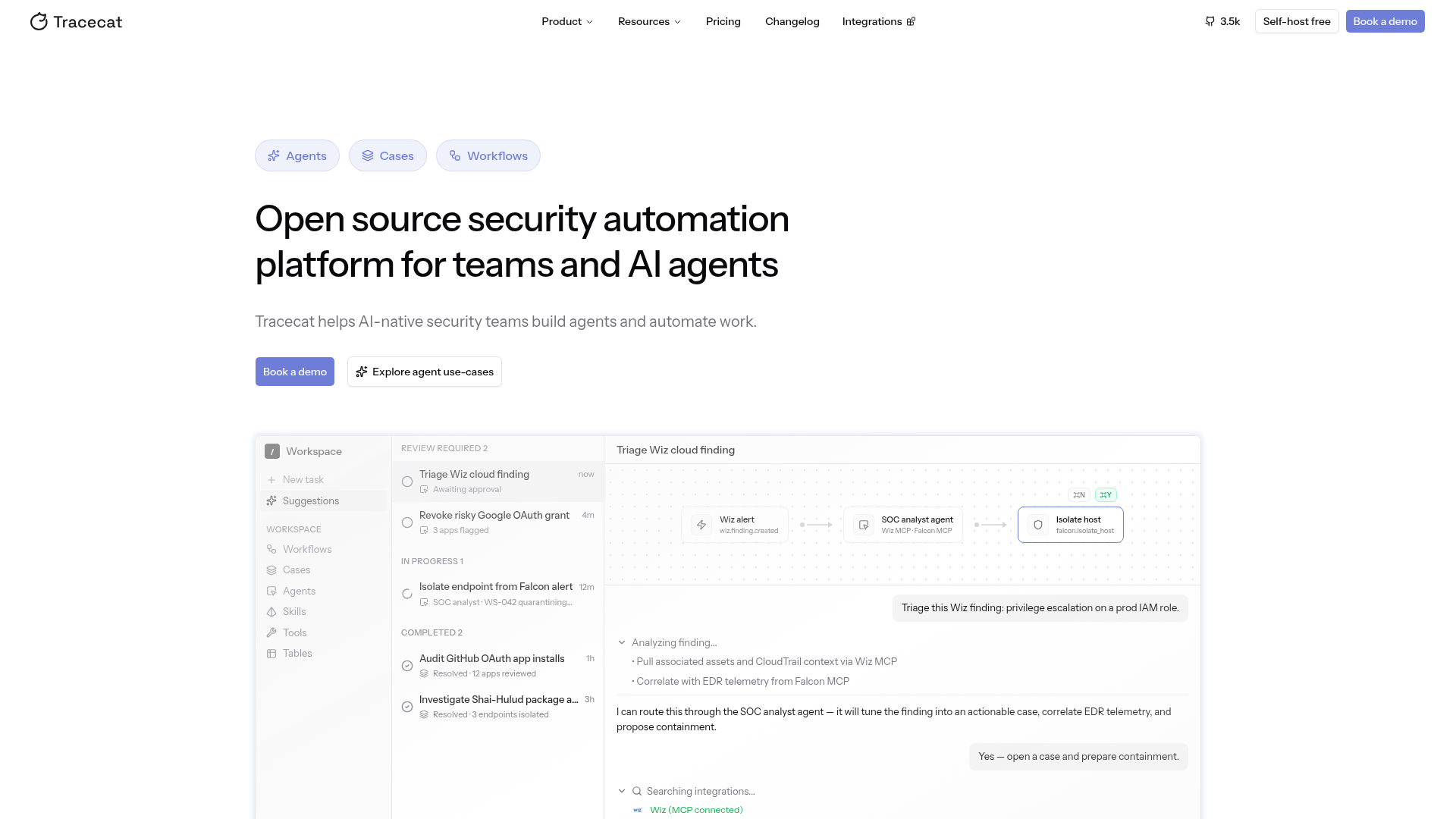1456x819 pixels.
Task: Toggle status circle for Triage Wiz cloud finding
Action: point(407,482)
